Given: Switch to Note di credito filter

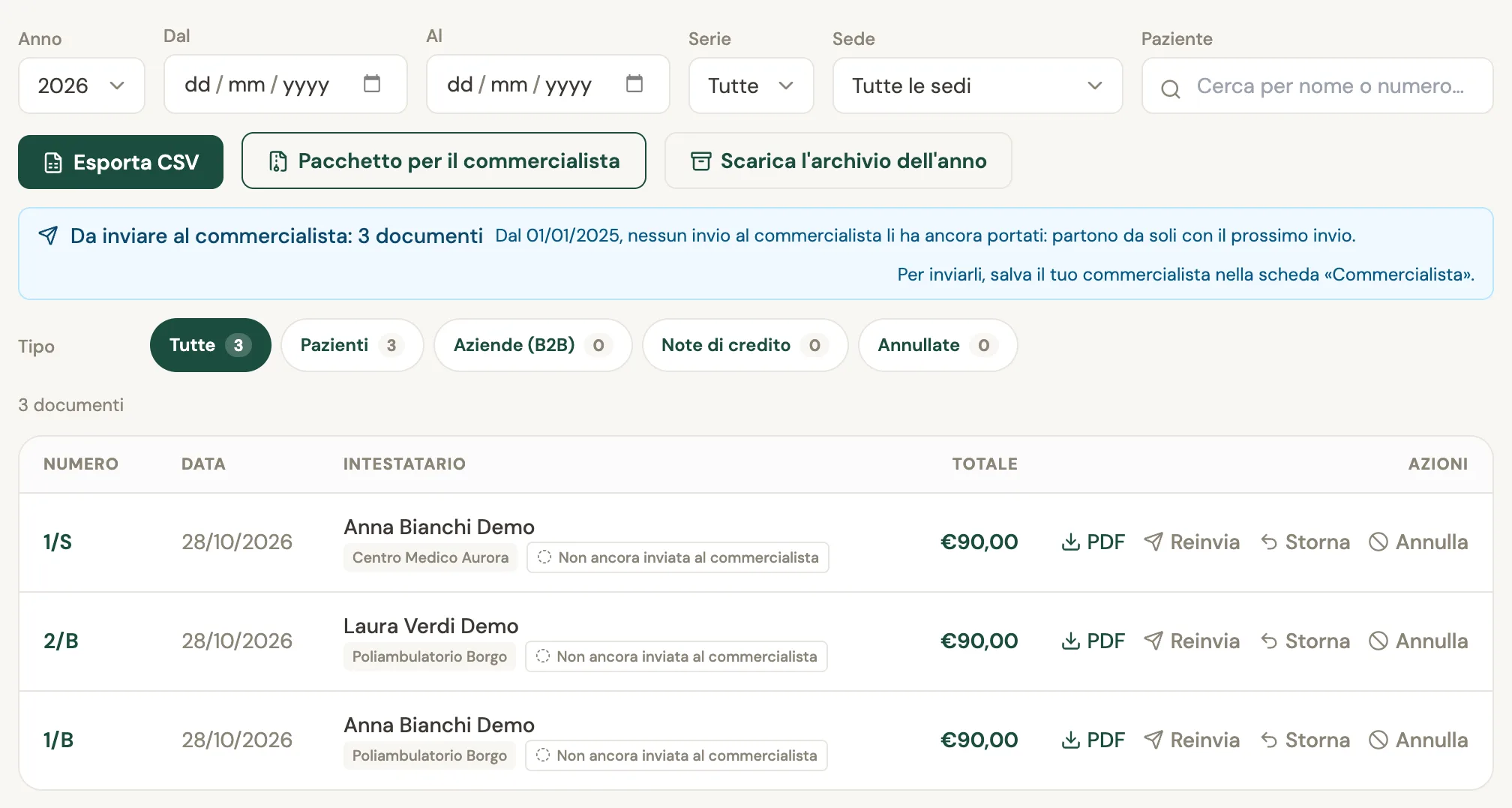Looking at the screenshot, I should (x=745, y=345).
